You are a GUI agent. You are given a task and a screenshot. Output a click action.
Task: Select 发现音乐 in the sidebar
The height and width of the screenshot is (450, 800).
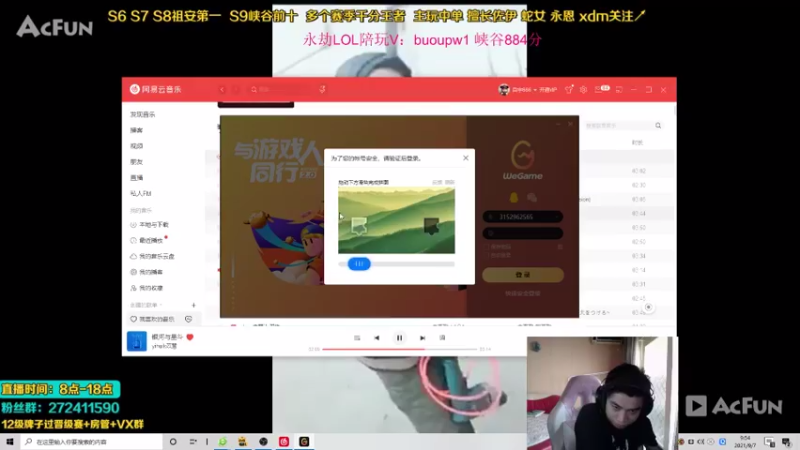(142, 114)
